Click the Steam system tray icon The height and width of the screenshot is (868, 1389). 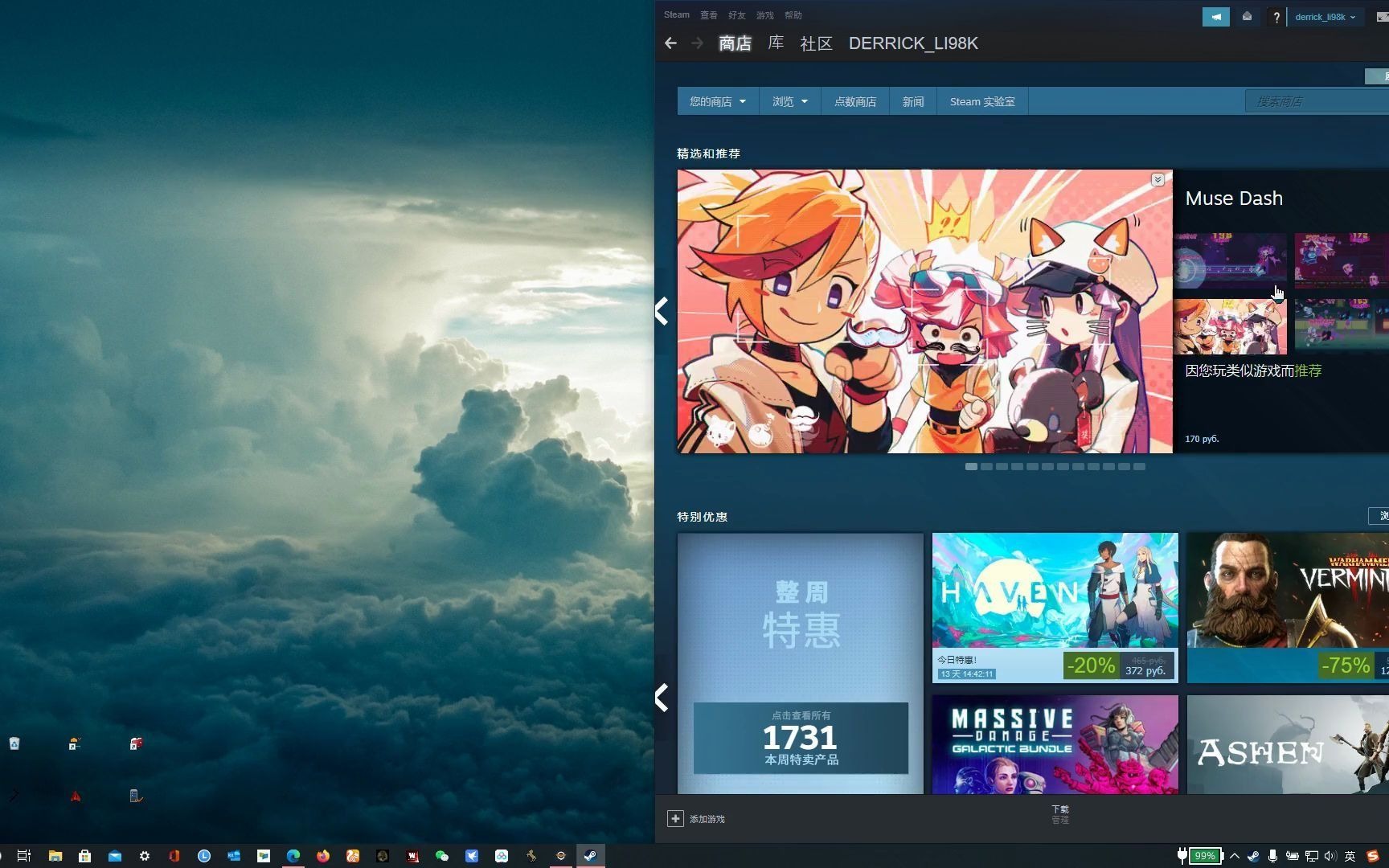[1253, 856]
